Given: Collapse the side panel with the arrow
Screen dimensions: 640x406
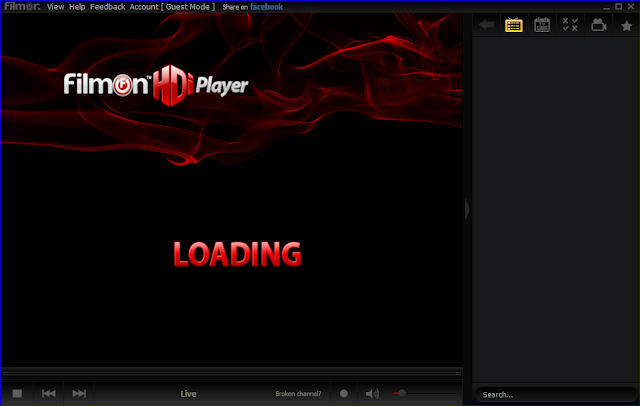Looking at the screenshot, I should 467,209.
